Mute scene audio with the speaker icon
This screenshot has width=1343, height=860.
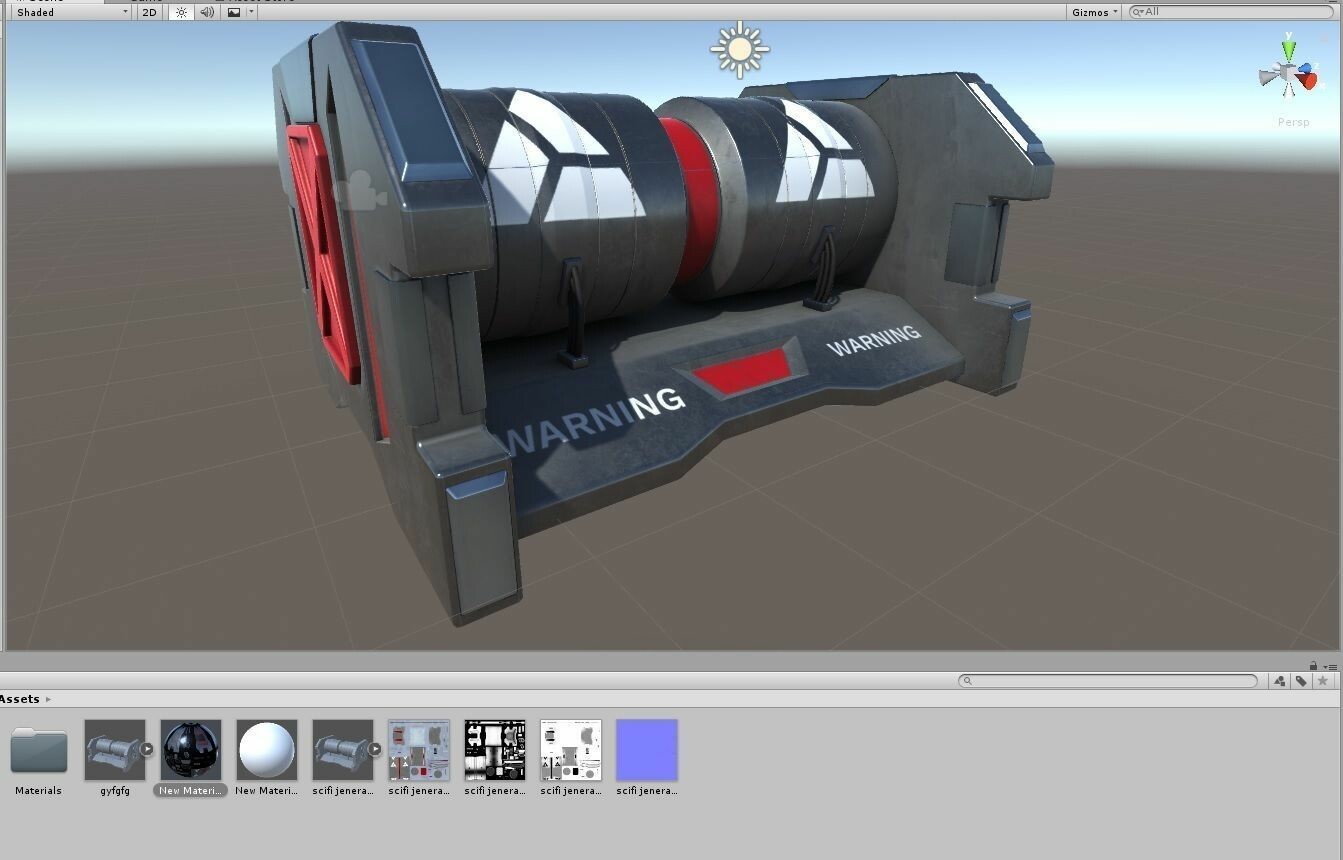tap(207, 12)
